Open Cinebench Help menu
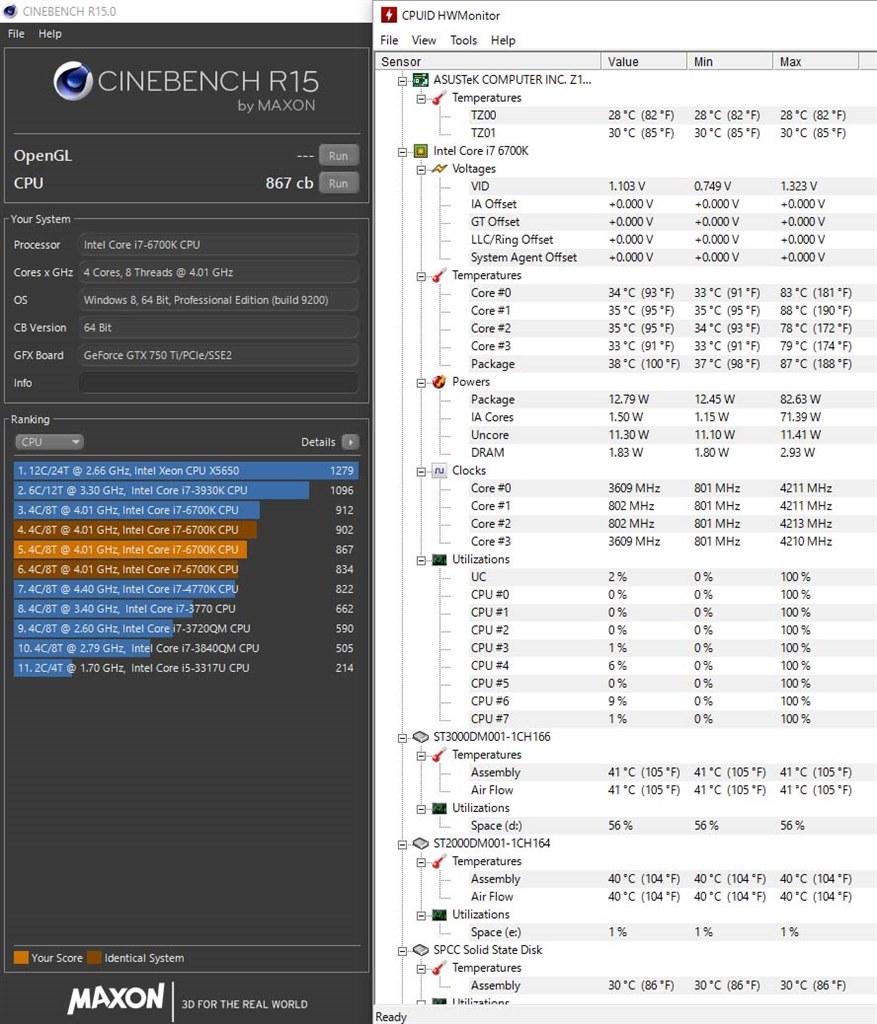The height and width of the screenshot is (1024, 877). [x=50, y=34]
